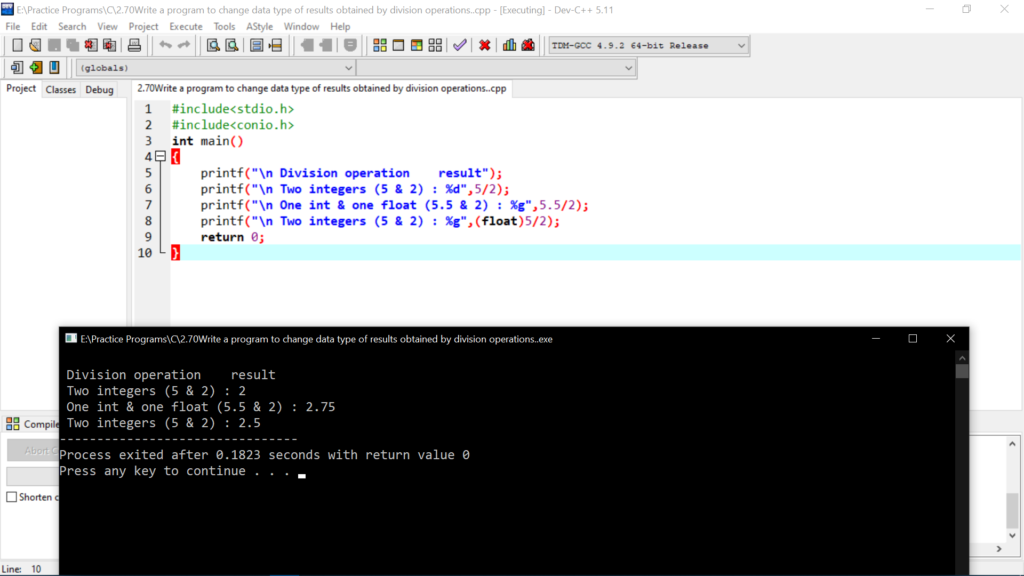
Task: Expand the (globals) class browser dropdown
Action: coord(348,67)
